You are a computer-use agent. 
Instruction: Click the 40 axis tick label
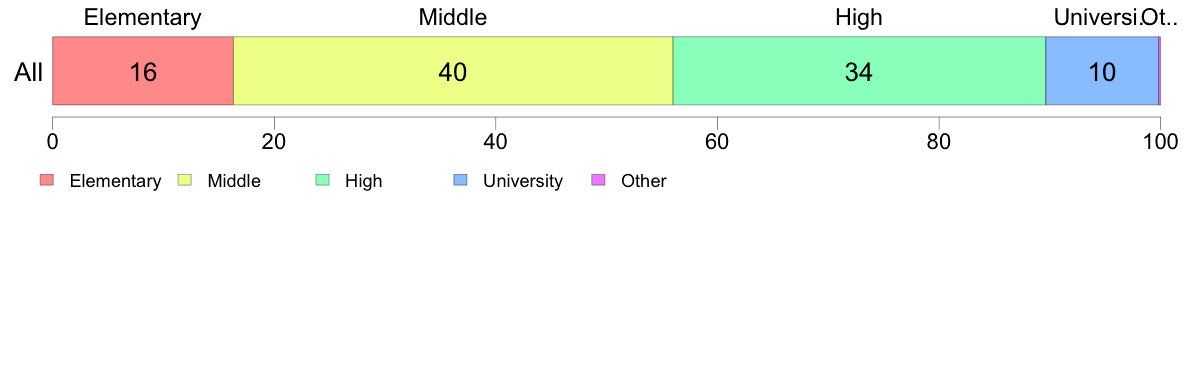coord(495,141)
